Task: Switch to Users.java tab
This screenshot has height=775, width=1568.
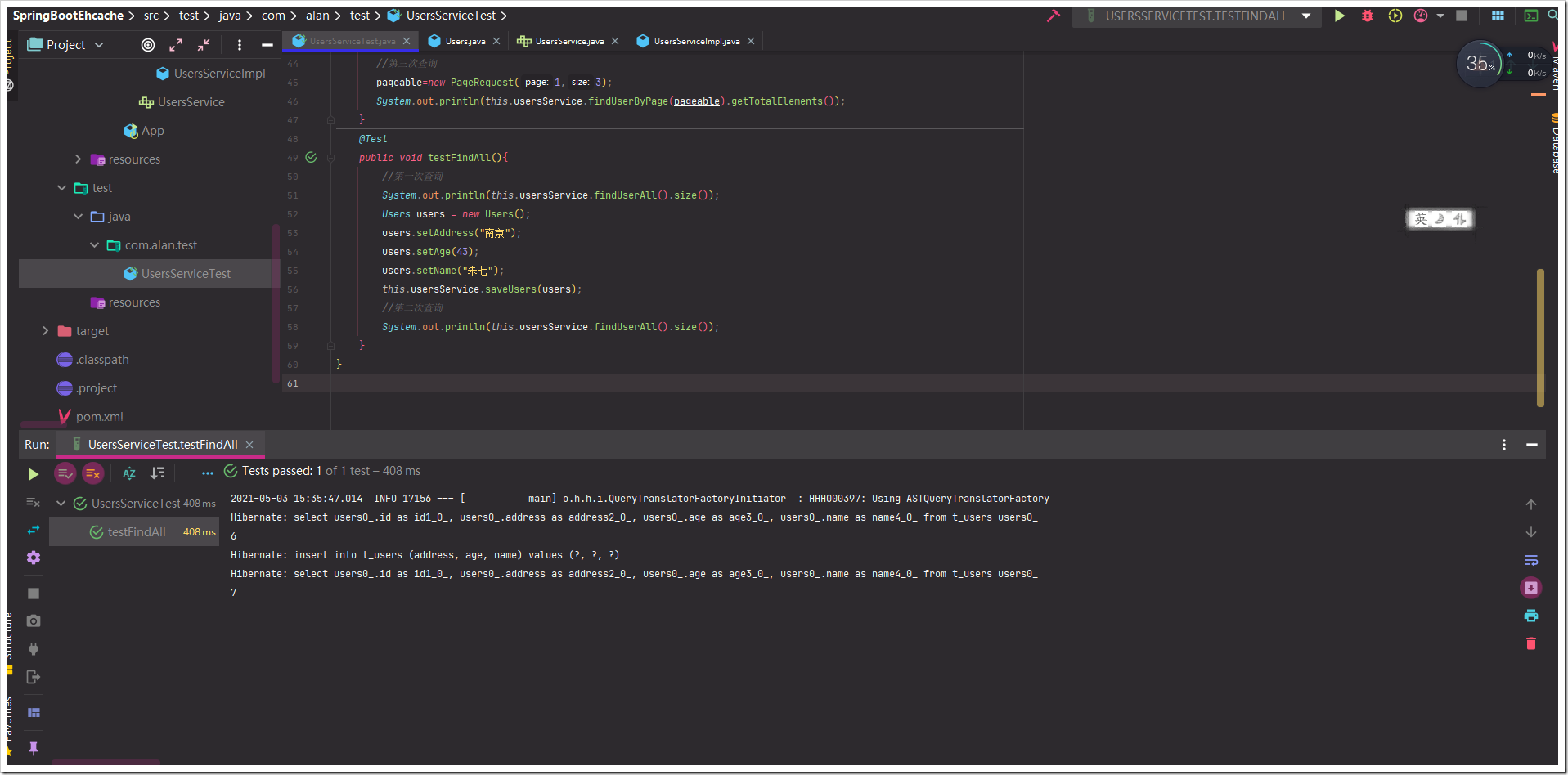Action: [x=465, y=41]
